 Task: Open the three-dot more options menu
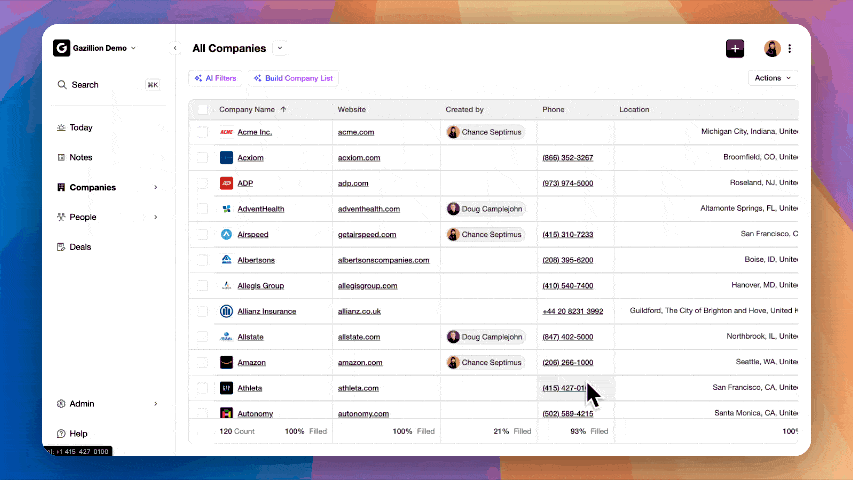tap(790, 48)
